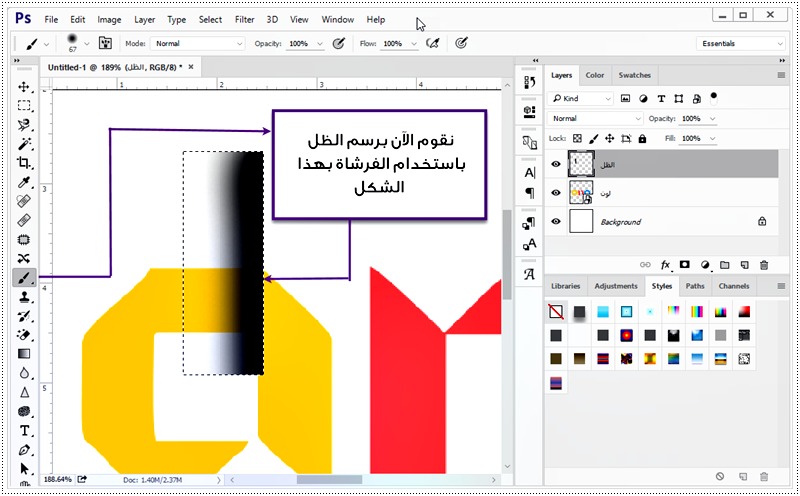800x496 pixels.
Task: Select the Eraser tool
Action: (x=24, y=335)
